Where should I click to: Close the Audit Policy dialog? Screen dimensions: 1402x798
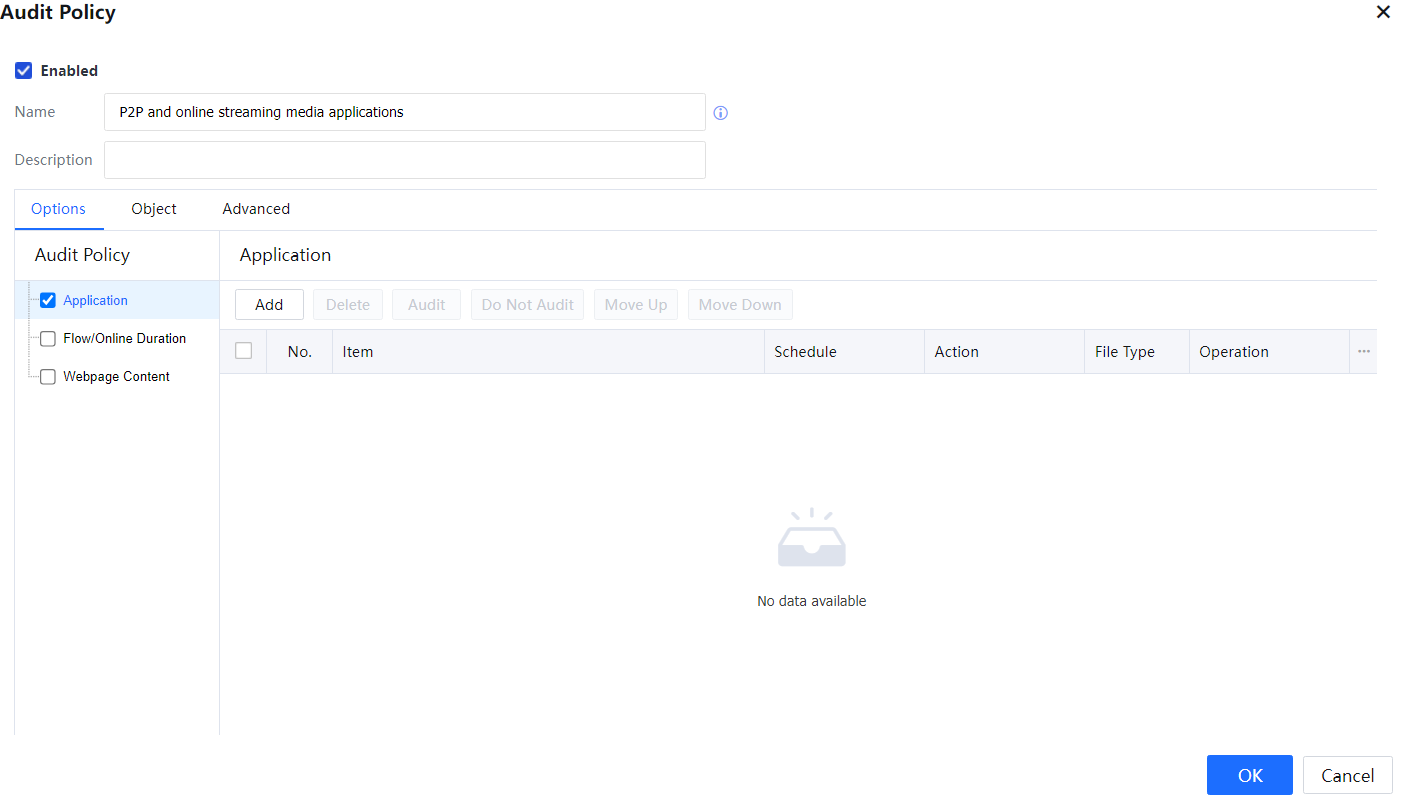1383,12
